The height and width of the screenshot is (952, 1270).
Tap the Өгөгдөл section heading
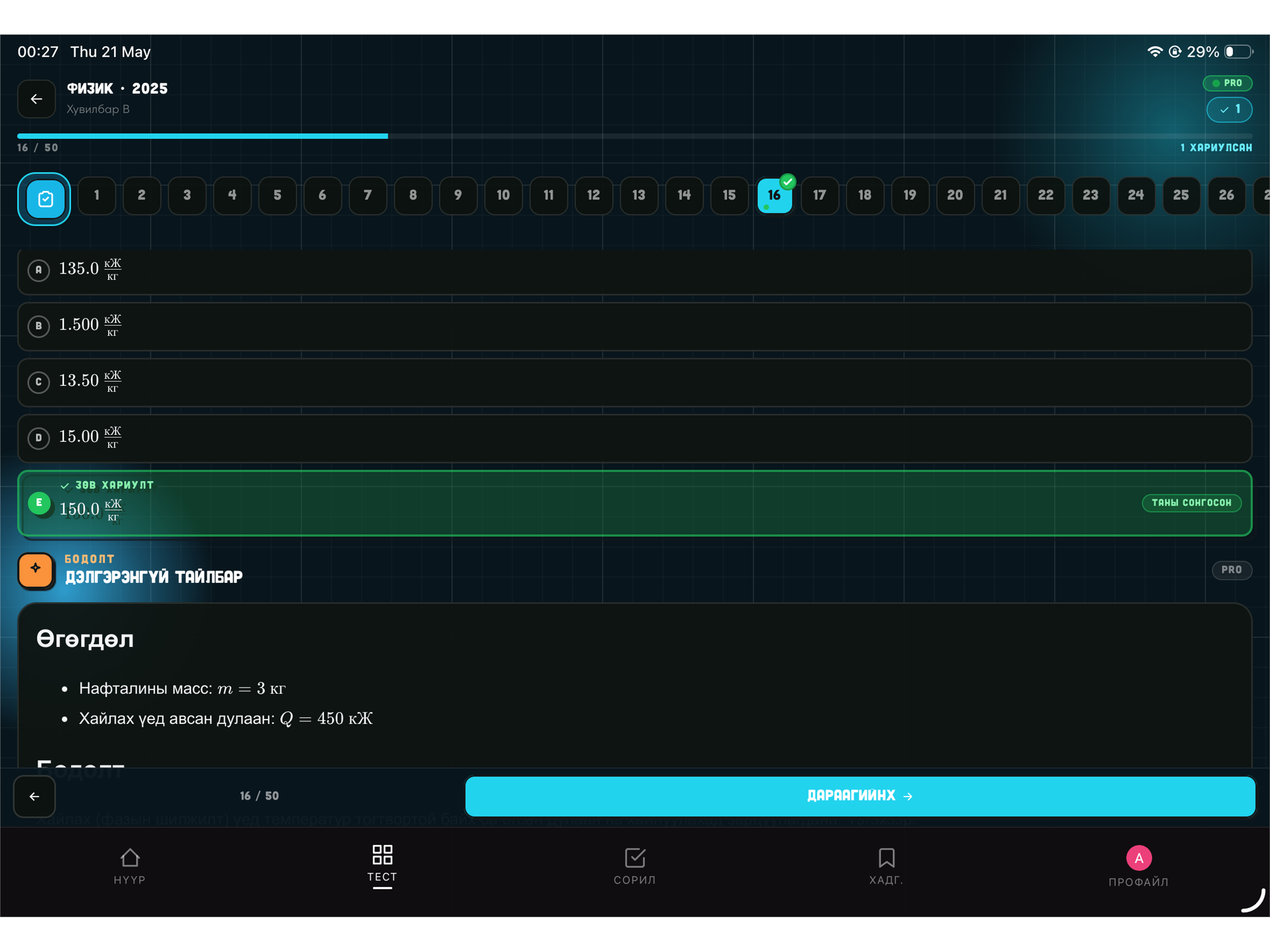[x=85, y=639]
